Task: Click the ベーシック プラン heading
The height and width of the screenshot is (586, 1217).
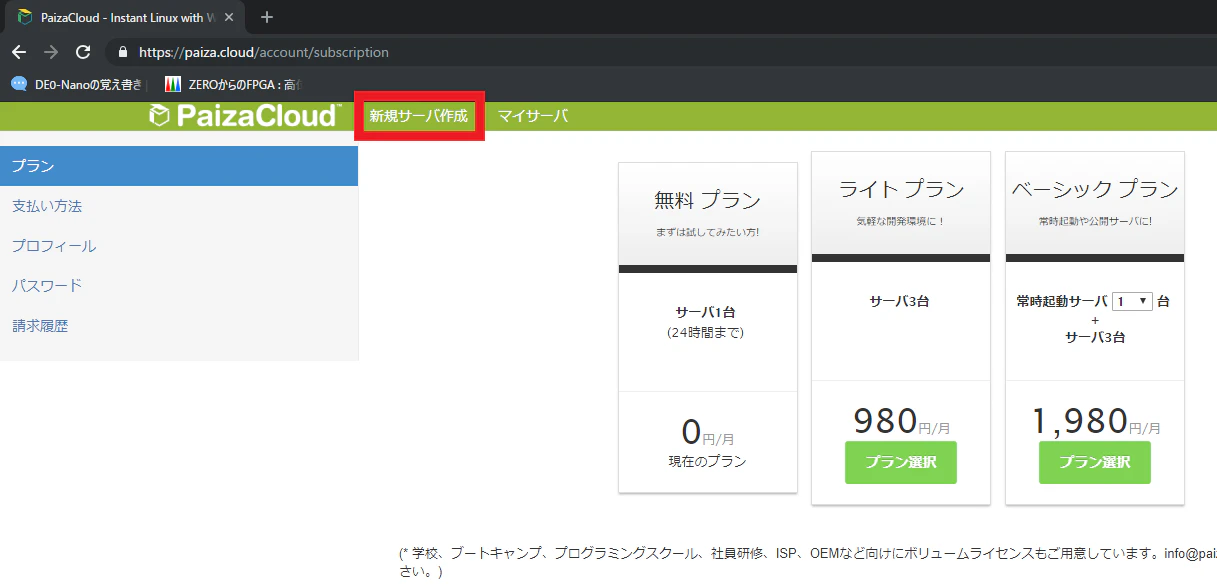Action: pos(1094,189)
